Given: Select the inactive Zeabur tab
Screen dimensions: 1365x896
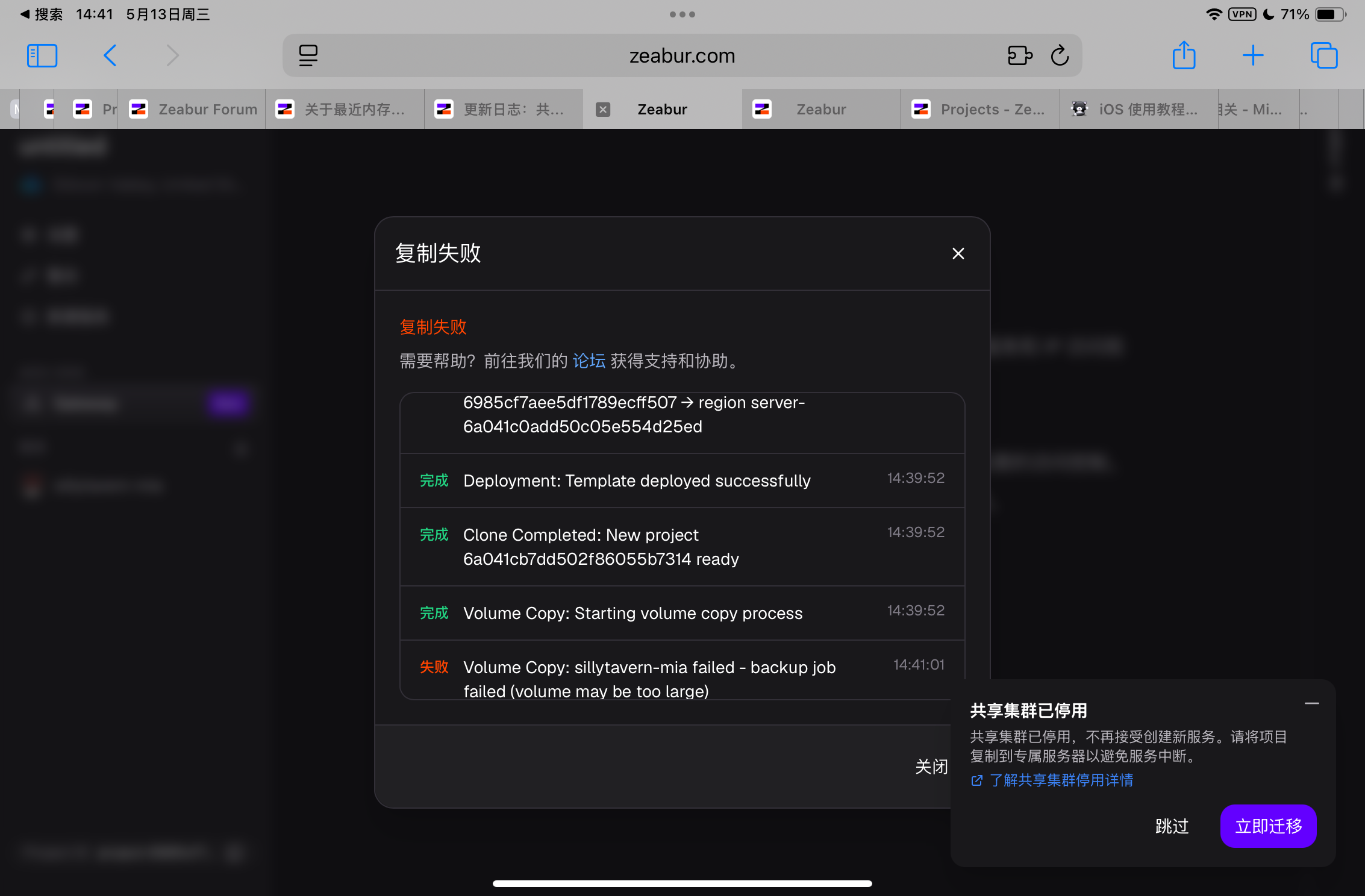Looking at the screenshot, I should (822, 109).
